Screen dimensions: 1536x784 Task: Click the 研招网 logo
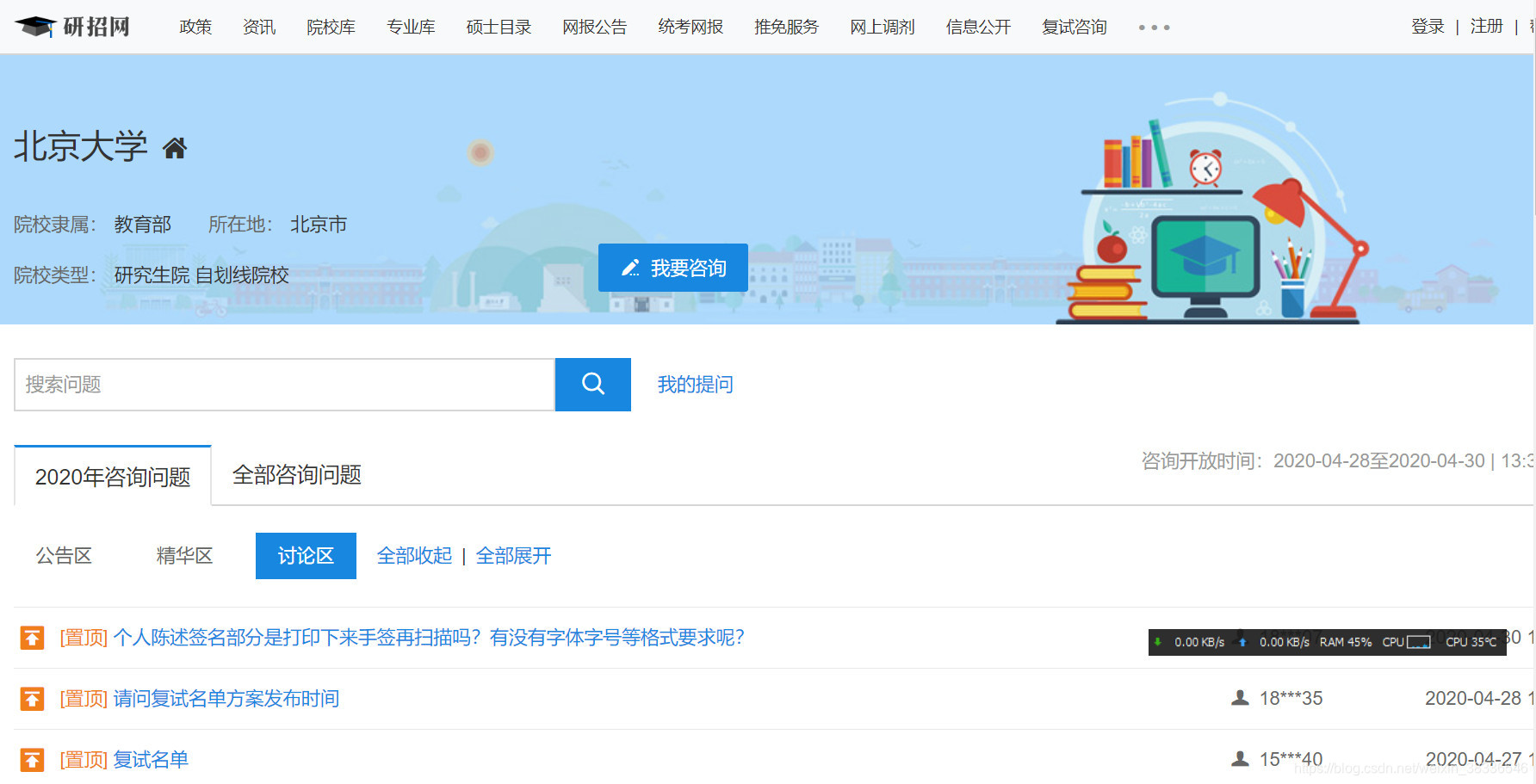coord(72,27)
